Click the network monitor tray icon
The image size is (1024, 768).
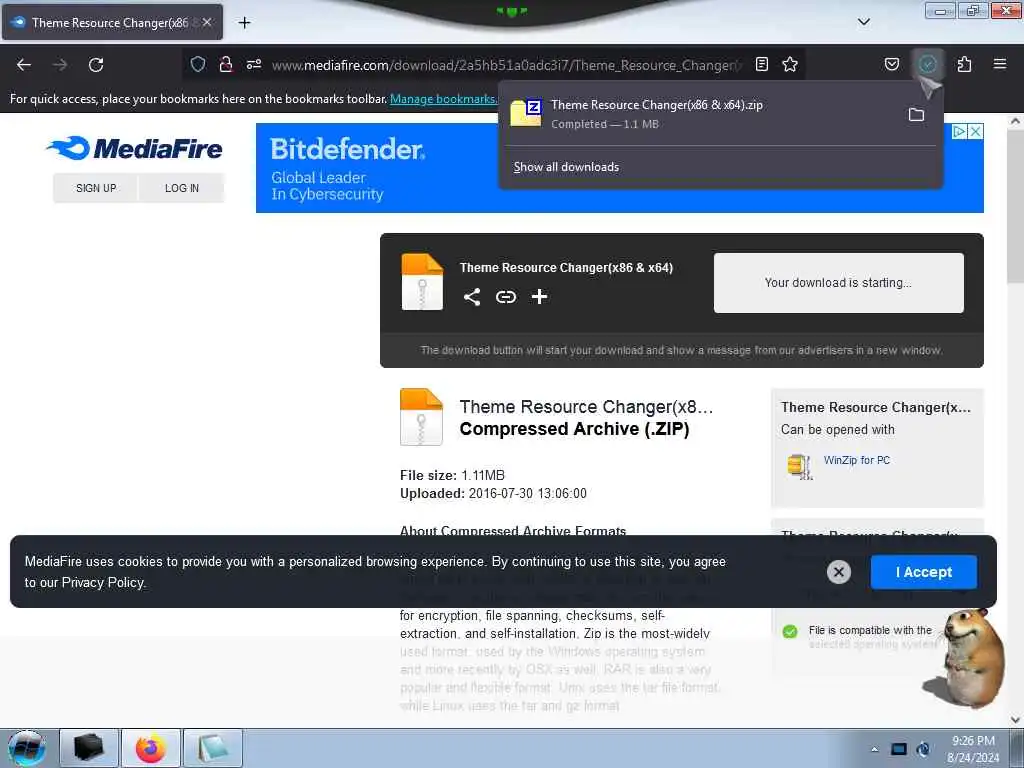[x=899, y=749]
